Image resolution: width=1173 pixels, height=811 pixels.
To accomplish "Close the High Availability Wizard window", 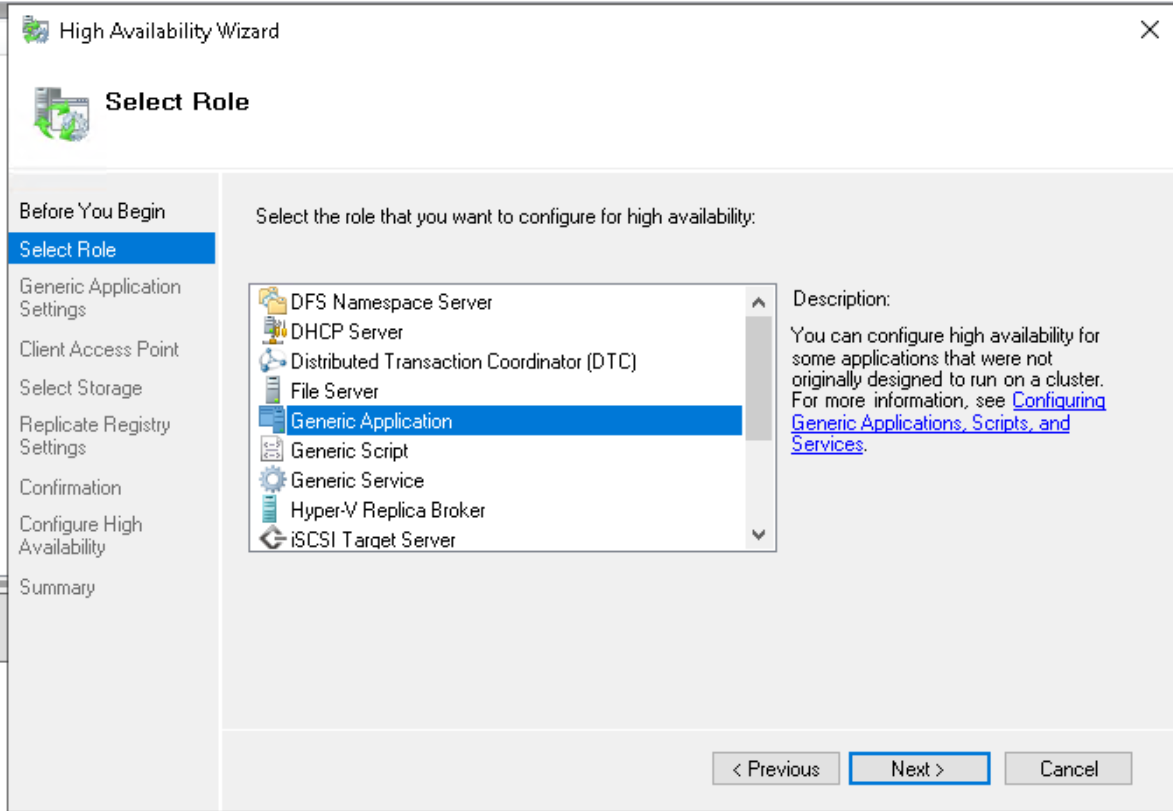I will (1150, 30).
